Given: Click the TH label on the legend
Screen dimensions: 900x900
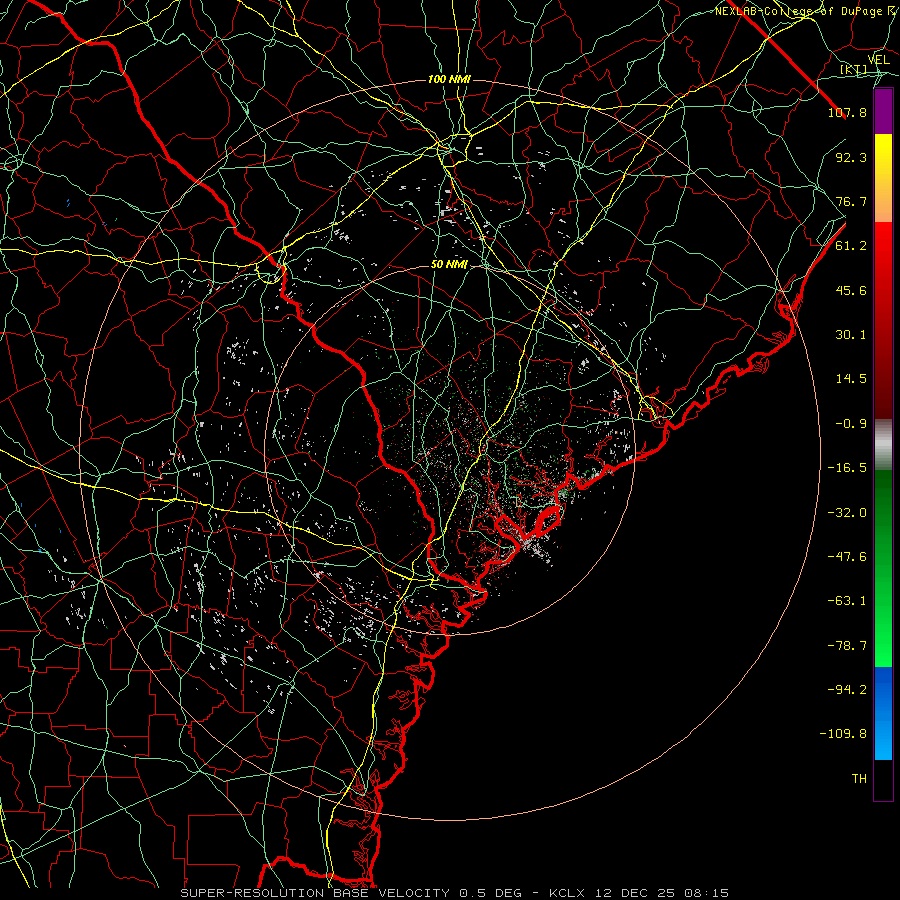Looking at the screenshot, I should click(859, 779).
